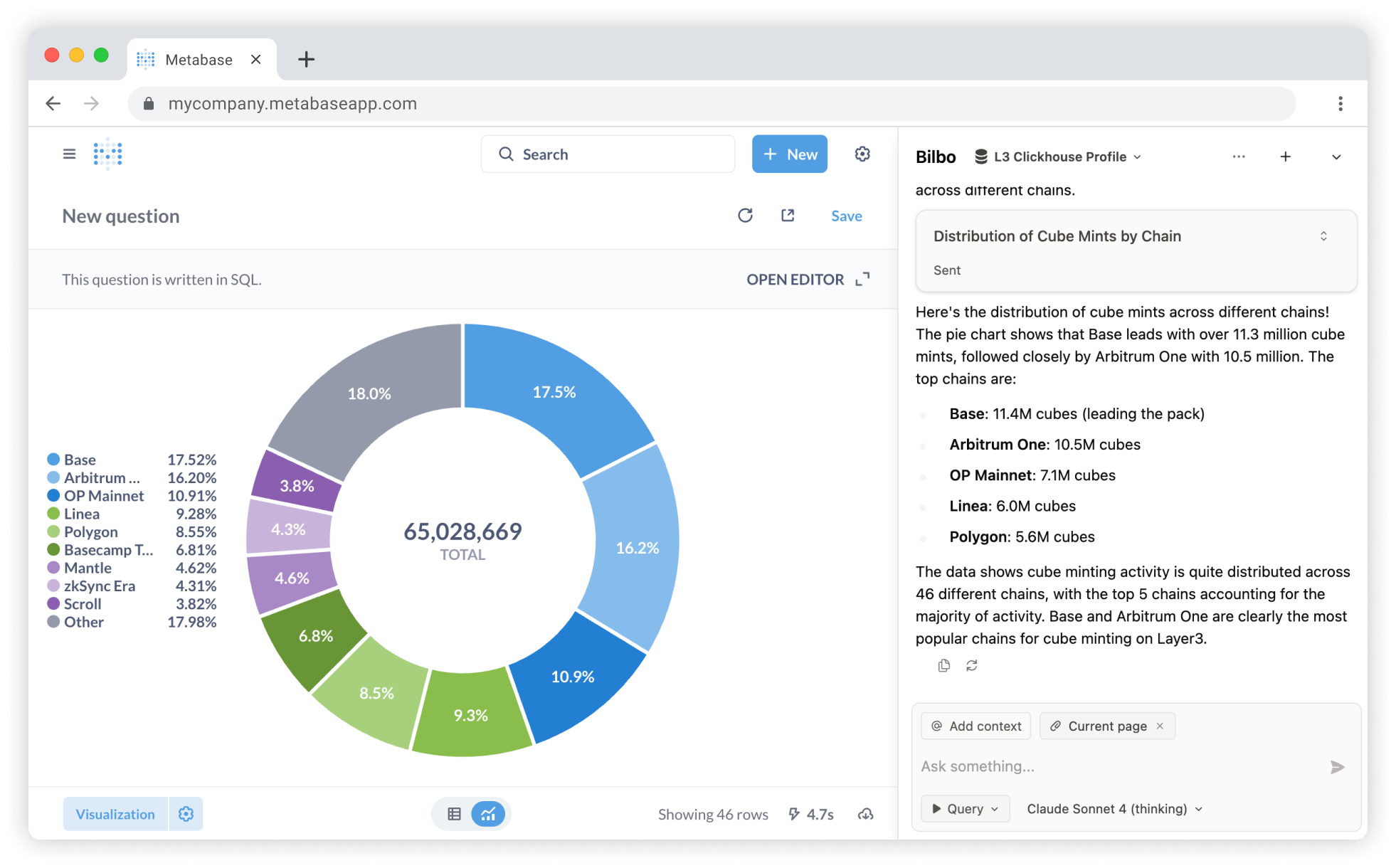Screen dimensions: 1396x868
Task: Click the Current page context chip
Action: 1107,726
